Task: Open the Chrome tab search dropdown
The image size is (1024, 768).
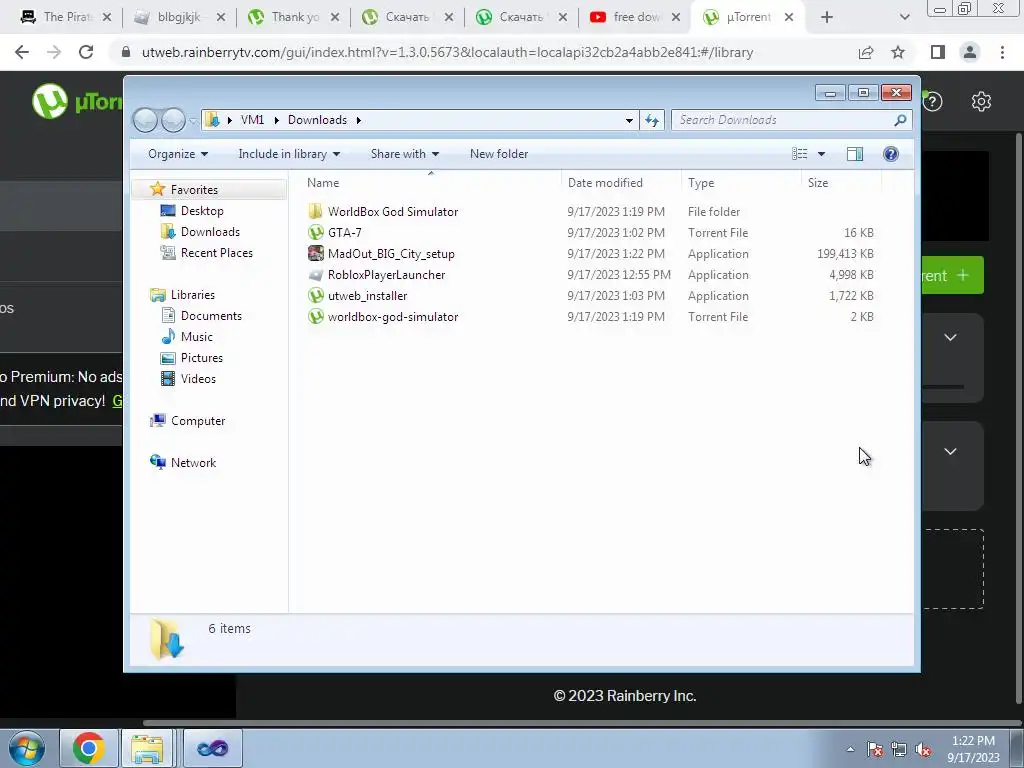Action: [904, 17]
